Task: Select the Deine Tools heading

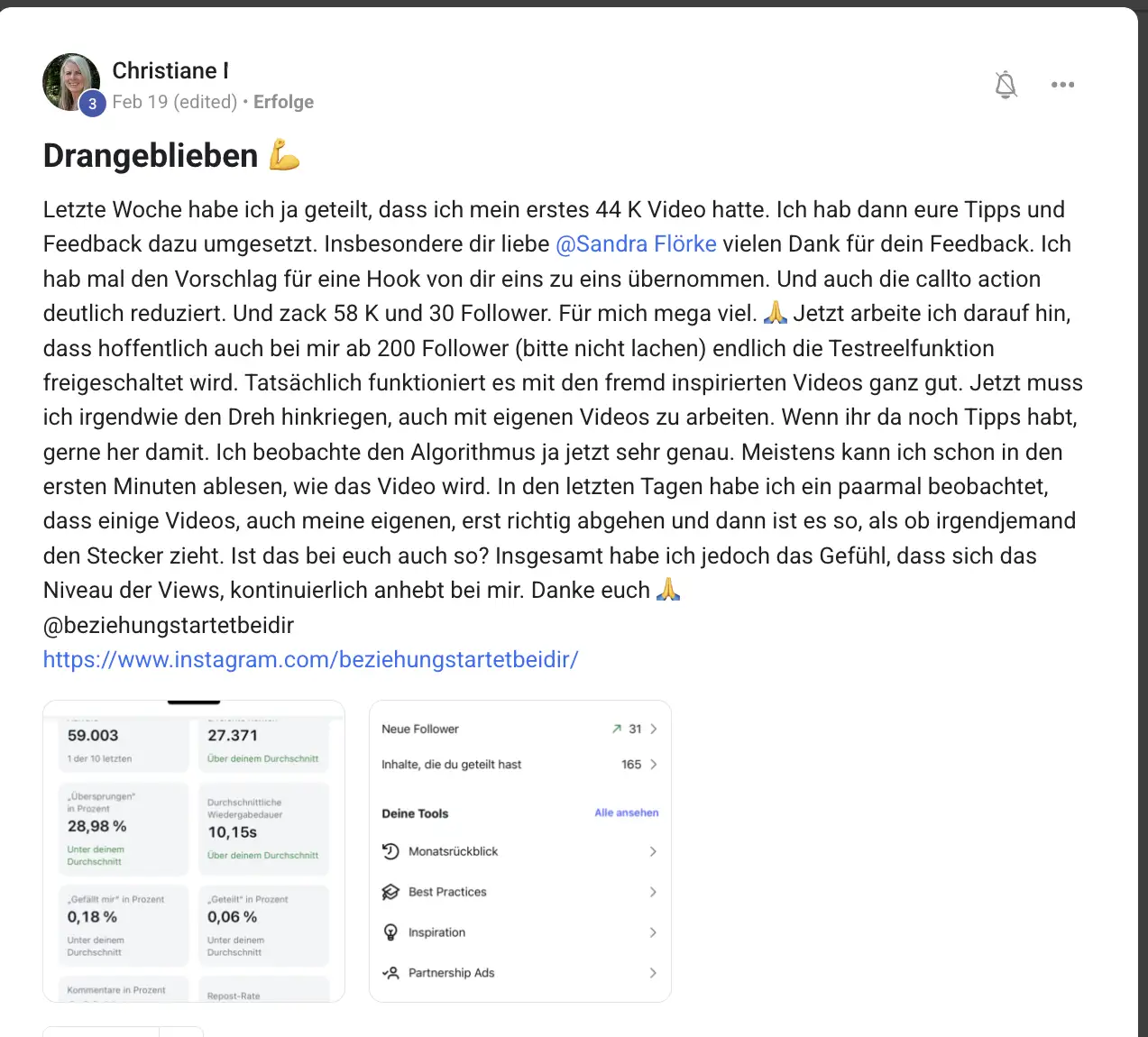Action: coord(415,813)
